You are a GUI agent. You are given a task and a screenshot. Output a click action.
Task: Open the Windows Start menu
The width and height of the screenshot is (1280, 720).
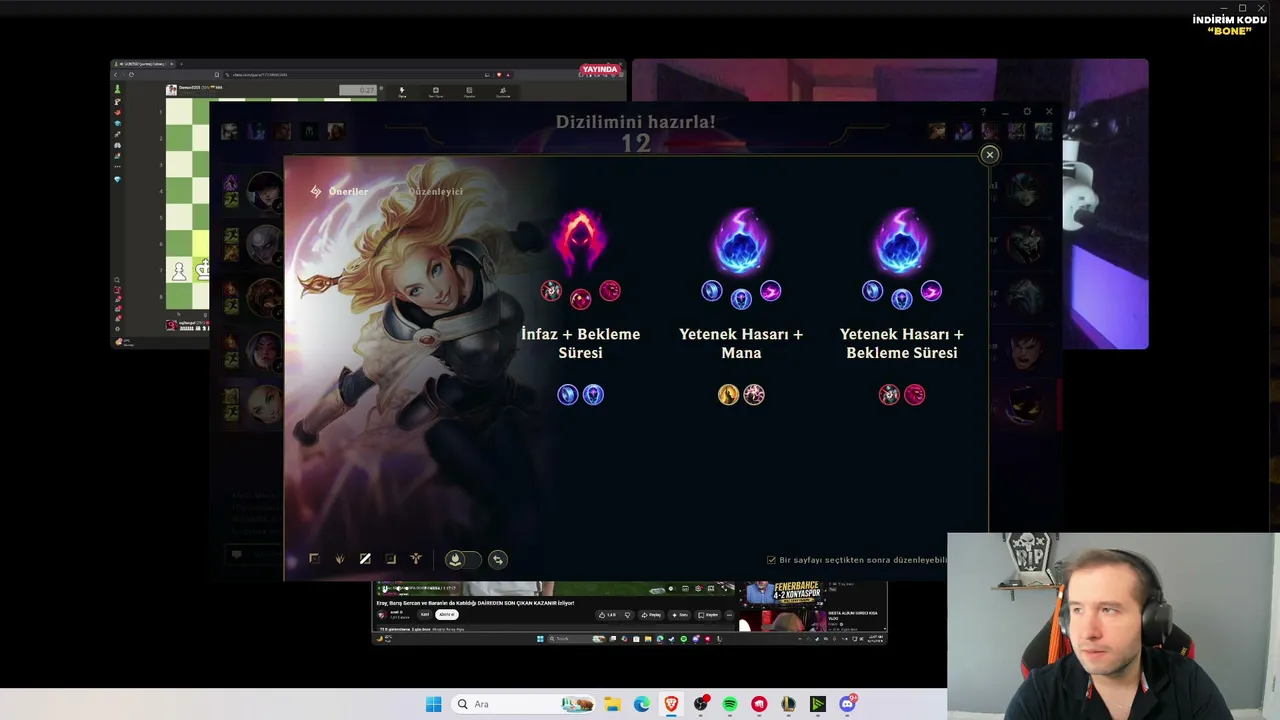click(433, 704)
